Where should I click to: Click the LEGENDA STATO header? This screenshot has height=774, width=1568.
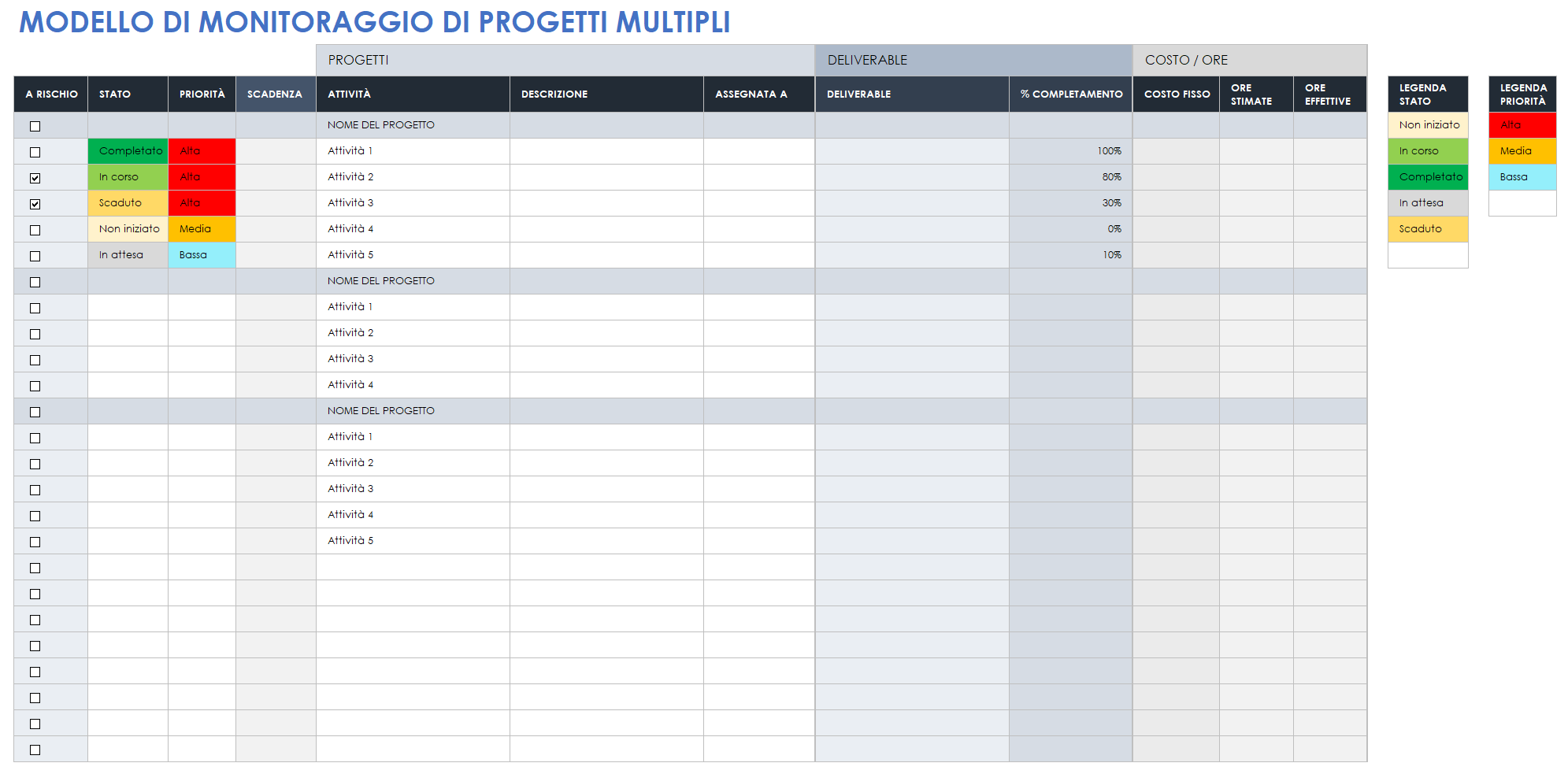pyautogui.click(x=1428, y=94)
